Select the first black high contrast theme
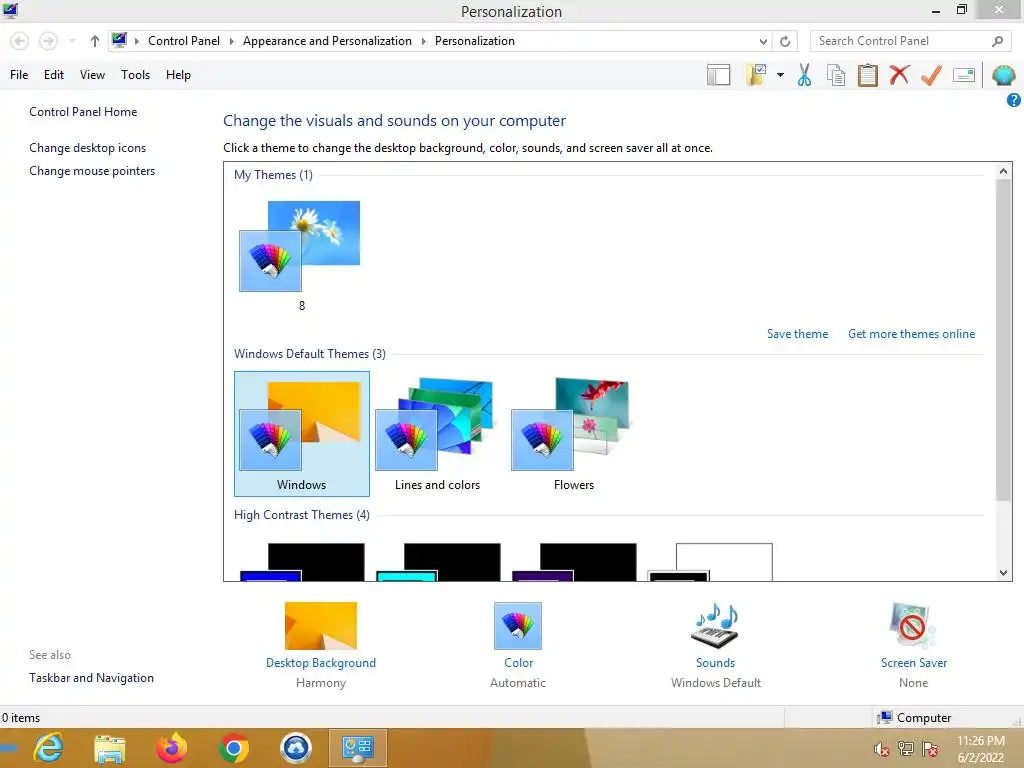 (x=302, y=562)
